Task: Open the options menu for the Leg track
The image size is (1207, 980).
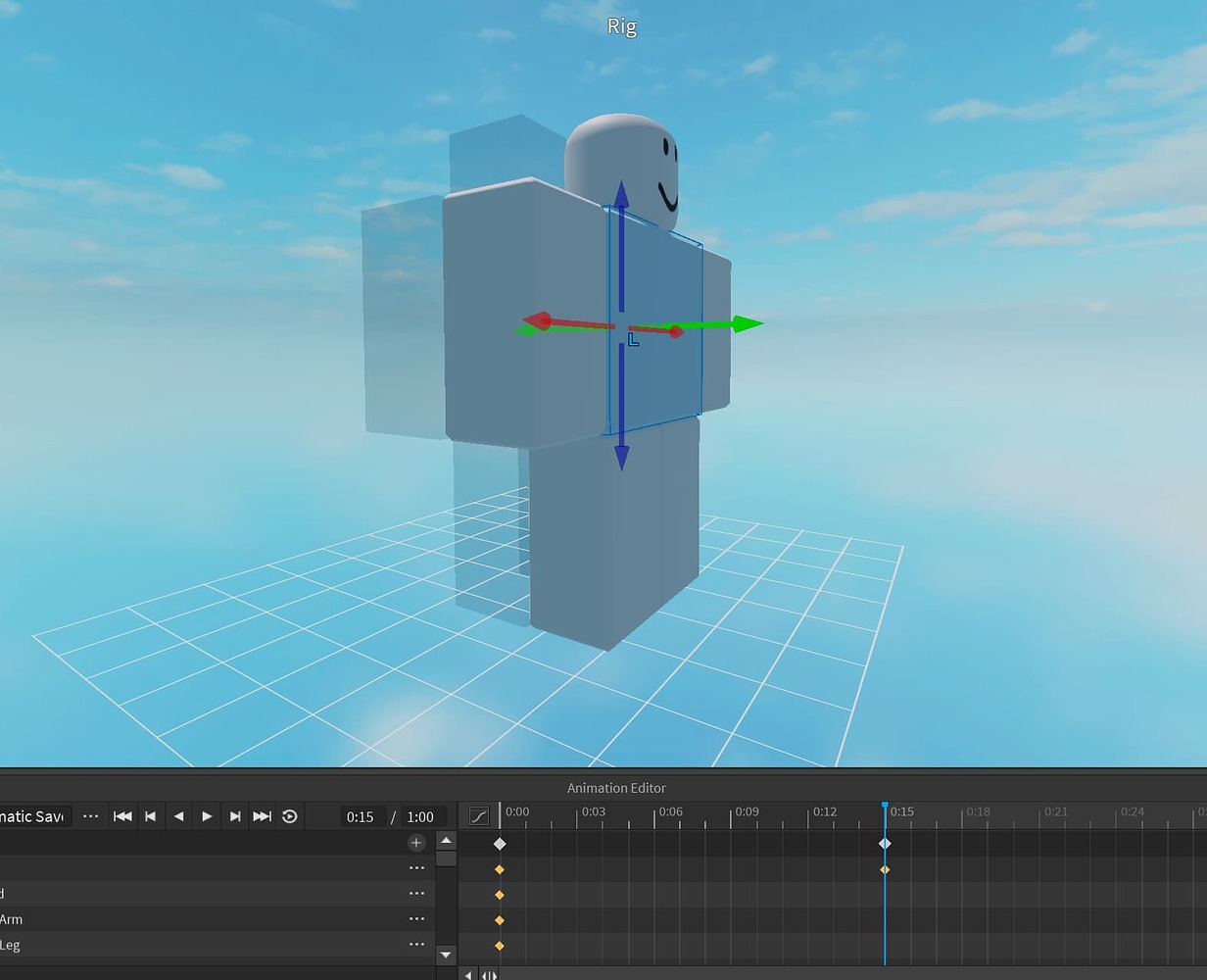Action: (x=416, y=944)
